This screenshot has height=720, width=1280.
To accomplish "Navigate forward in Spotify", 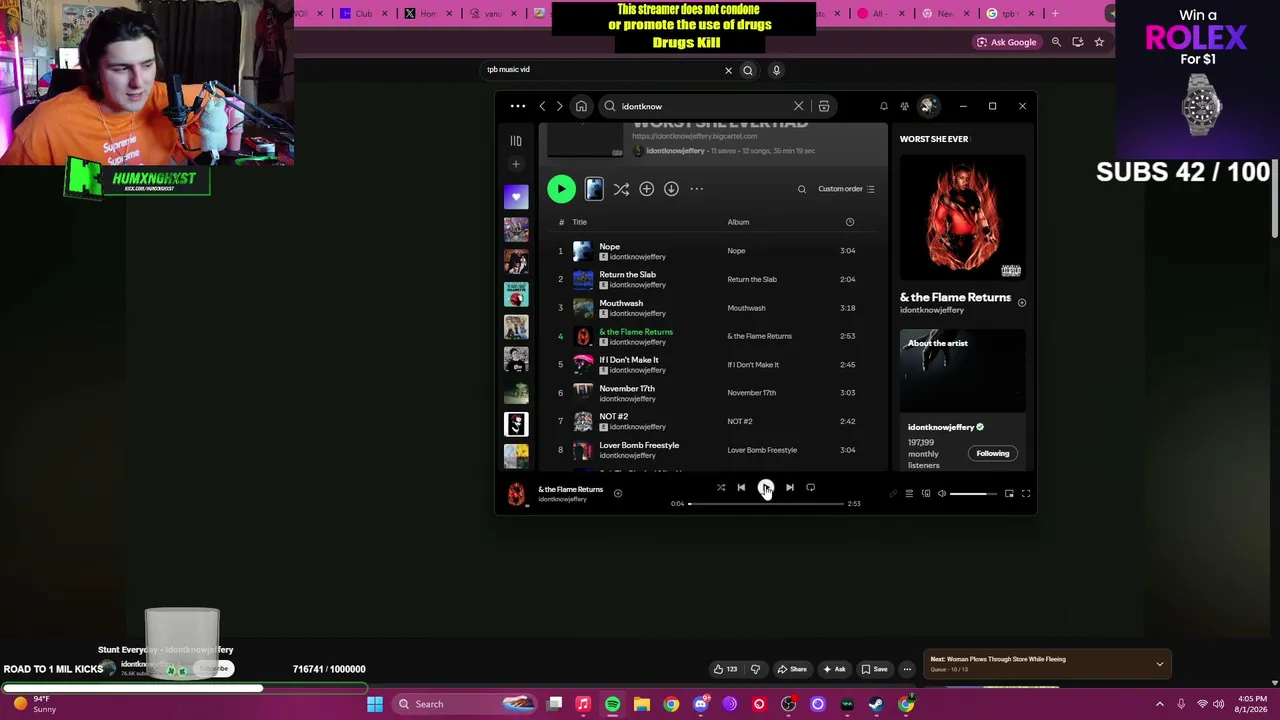I will (559, 106).
